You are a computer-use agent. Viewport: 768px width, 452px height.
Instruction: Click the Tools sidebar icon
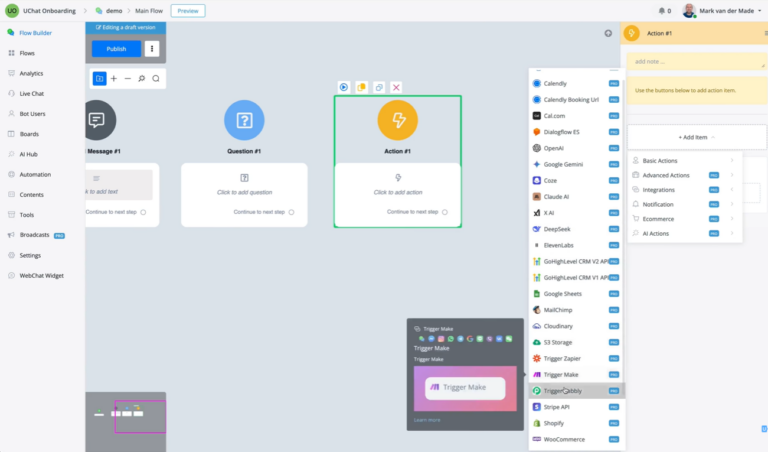click(x=11, y=214)
